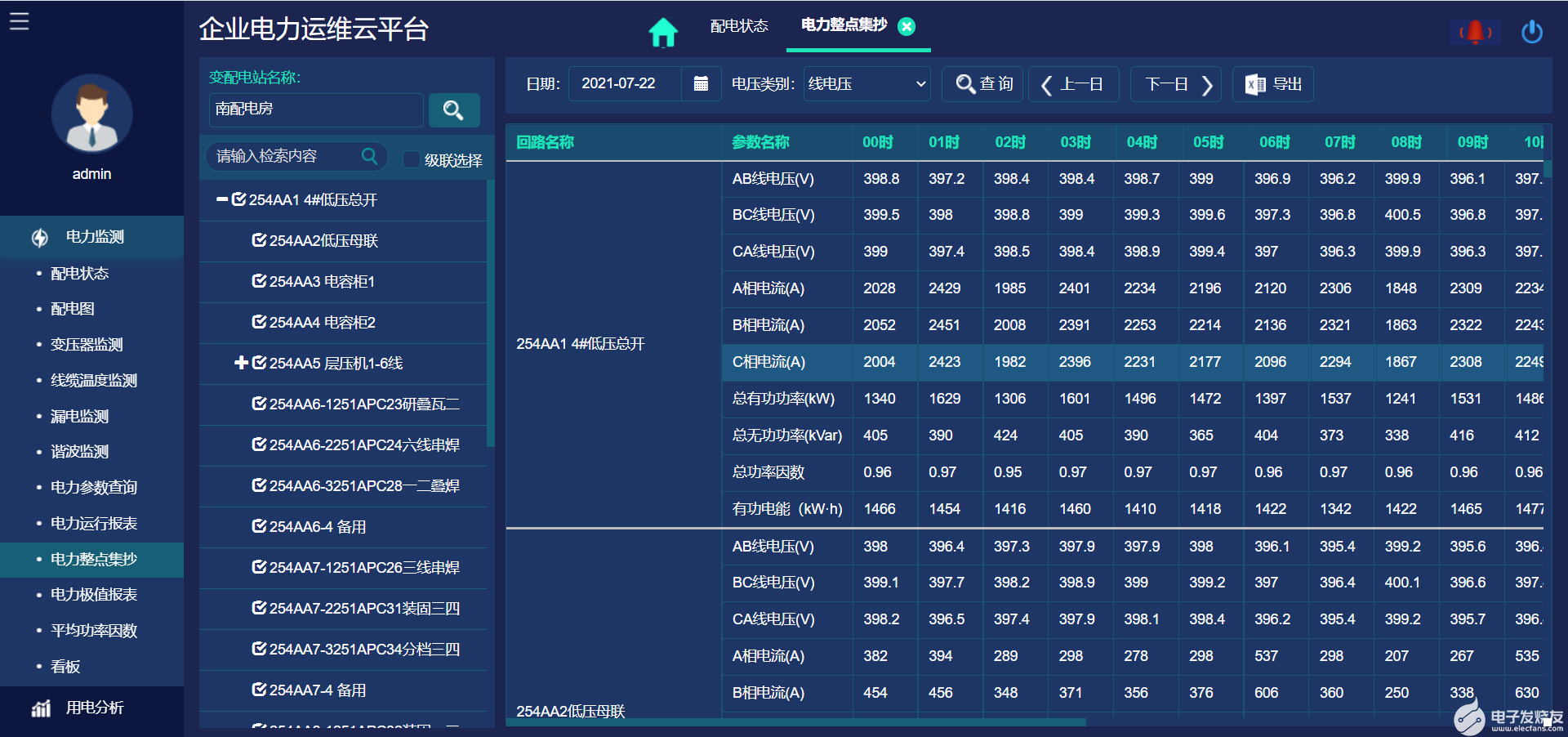Image resolution: width=1568 pixels, height=737 pixels.
Task: Uncheck 254AA3 电容柜1 checkbox
Action: point(260,281)
